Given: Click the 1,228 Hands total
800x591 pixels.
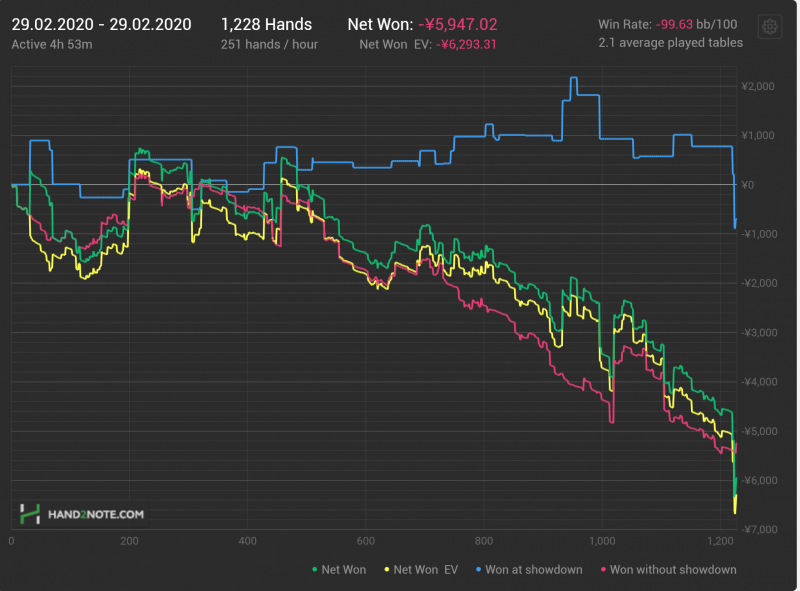Looking at the screenshot, I should [266, 24].
